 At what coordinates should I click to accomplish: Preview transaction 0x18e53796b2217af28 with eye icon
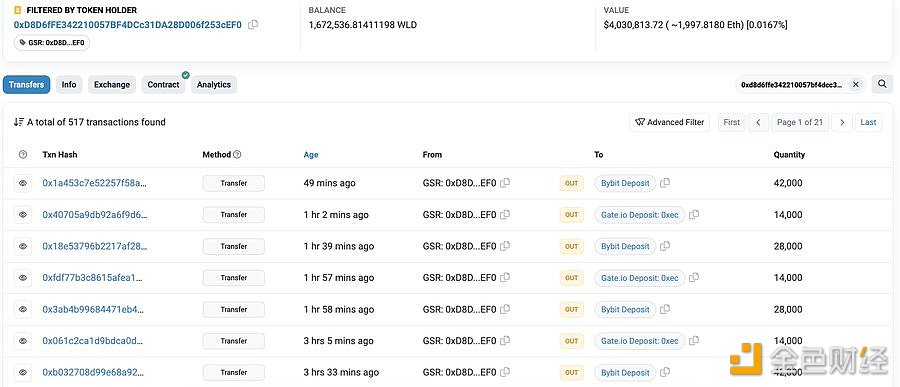pos(23,246)
